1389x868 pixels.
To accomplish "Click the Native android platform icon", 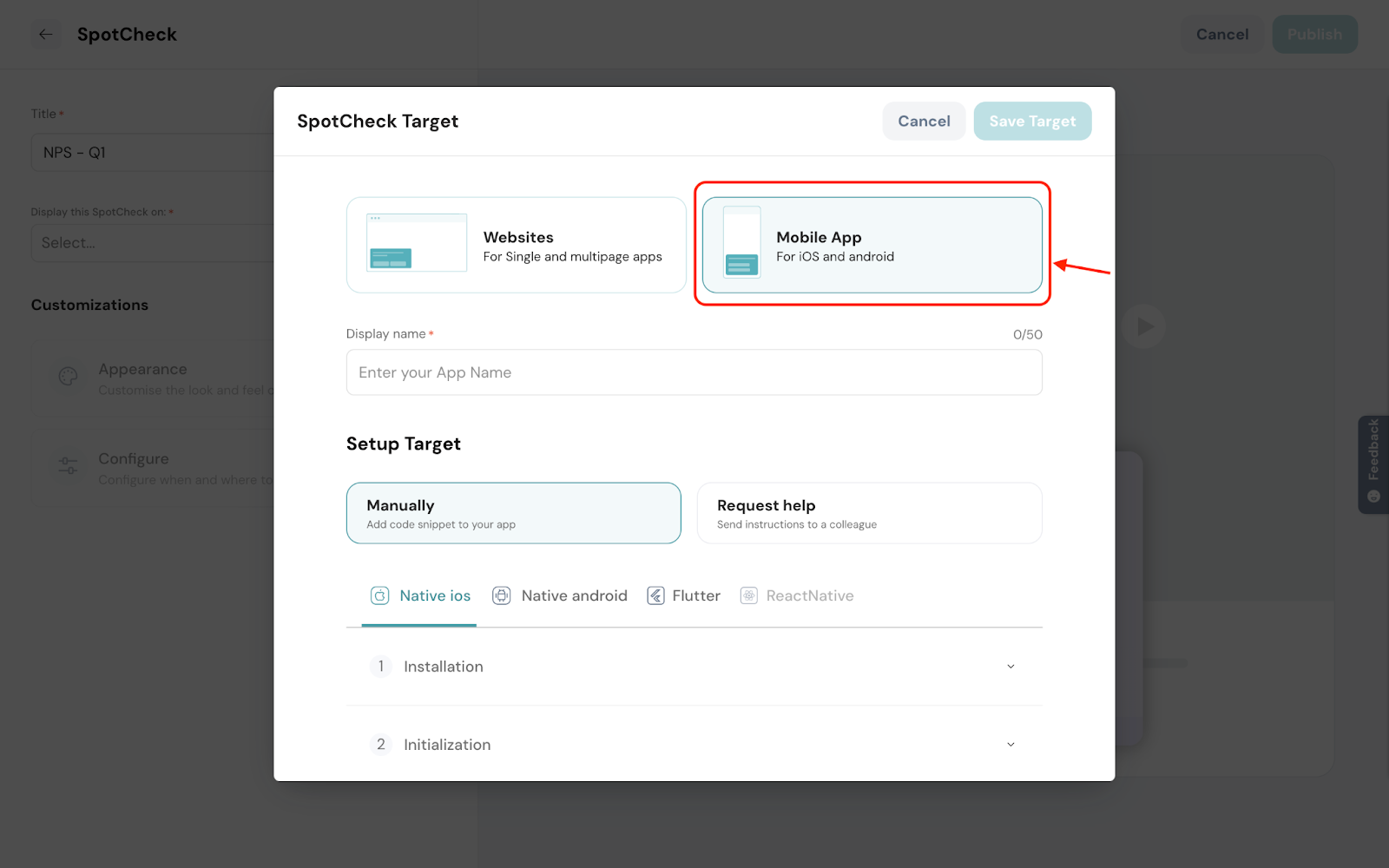I will click(502, 595).
